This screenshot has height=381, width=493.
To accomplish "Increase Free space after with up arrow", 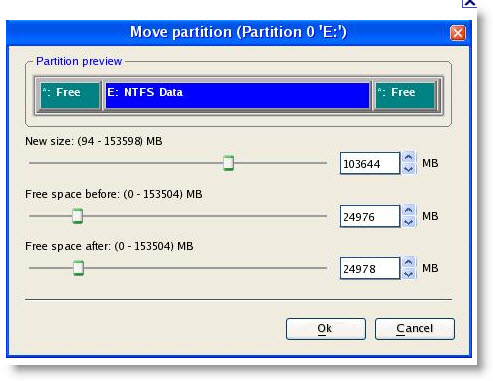I will (409, 262).
